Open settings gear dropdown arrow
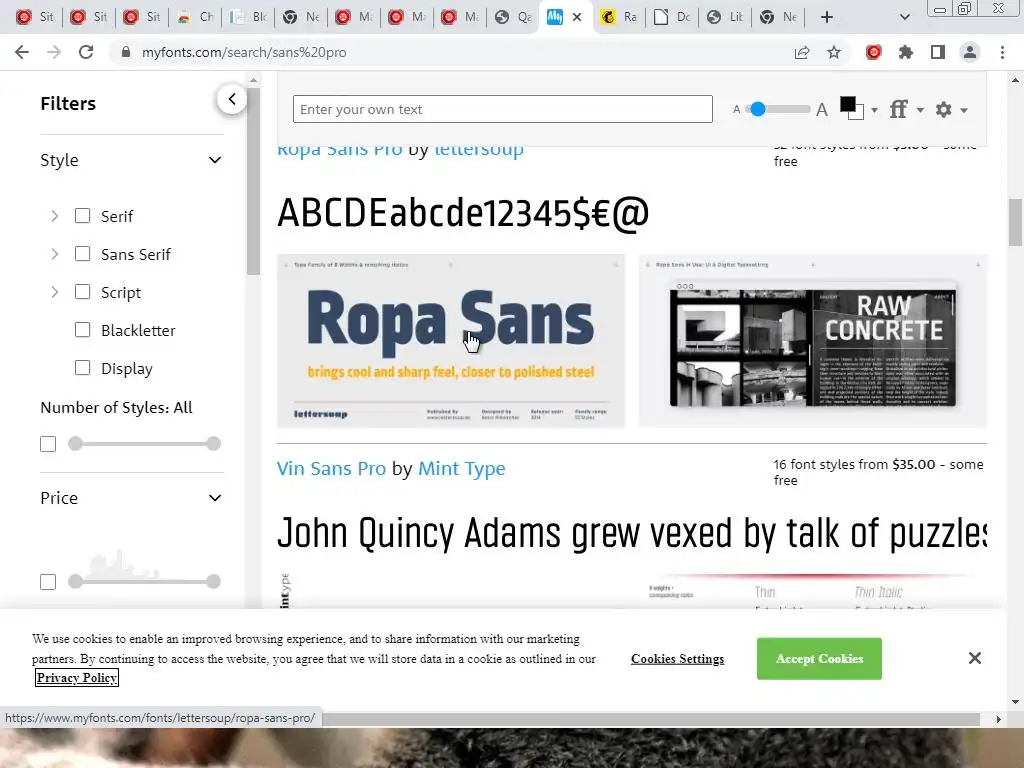The height and width of the screenshot is (768, 1024). [964, 110]
